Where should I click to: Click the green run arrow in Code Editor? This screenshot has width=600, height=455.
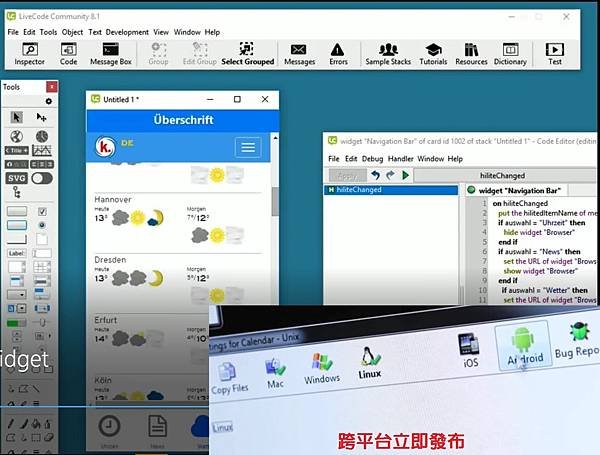[405, 176]
